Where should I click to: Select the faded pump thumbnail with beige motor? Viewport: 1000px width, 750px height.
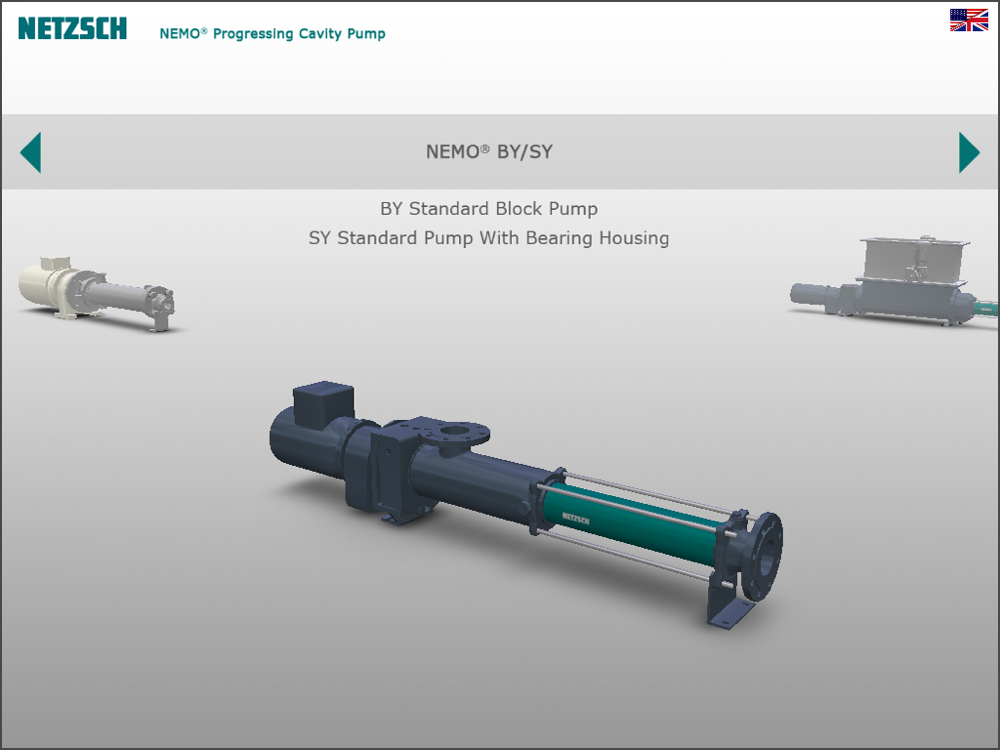pos(97,293)
